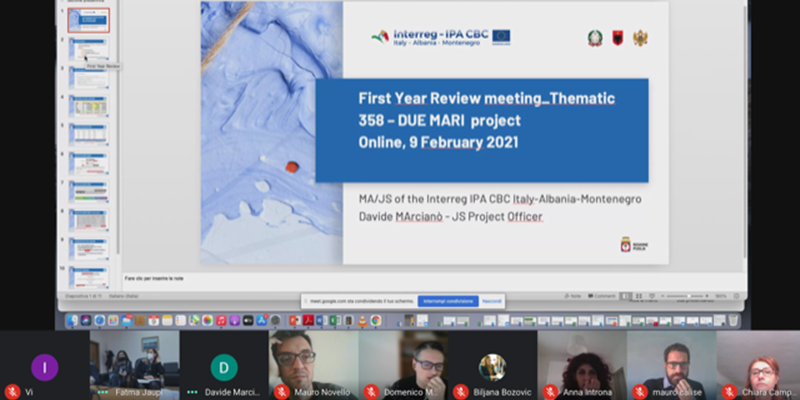Viewport: 800px width, 400px height.
Task: Open Photos app in the Dock
Action: (x=207, y=320)
